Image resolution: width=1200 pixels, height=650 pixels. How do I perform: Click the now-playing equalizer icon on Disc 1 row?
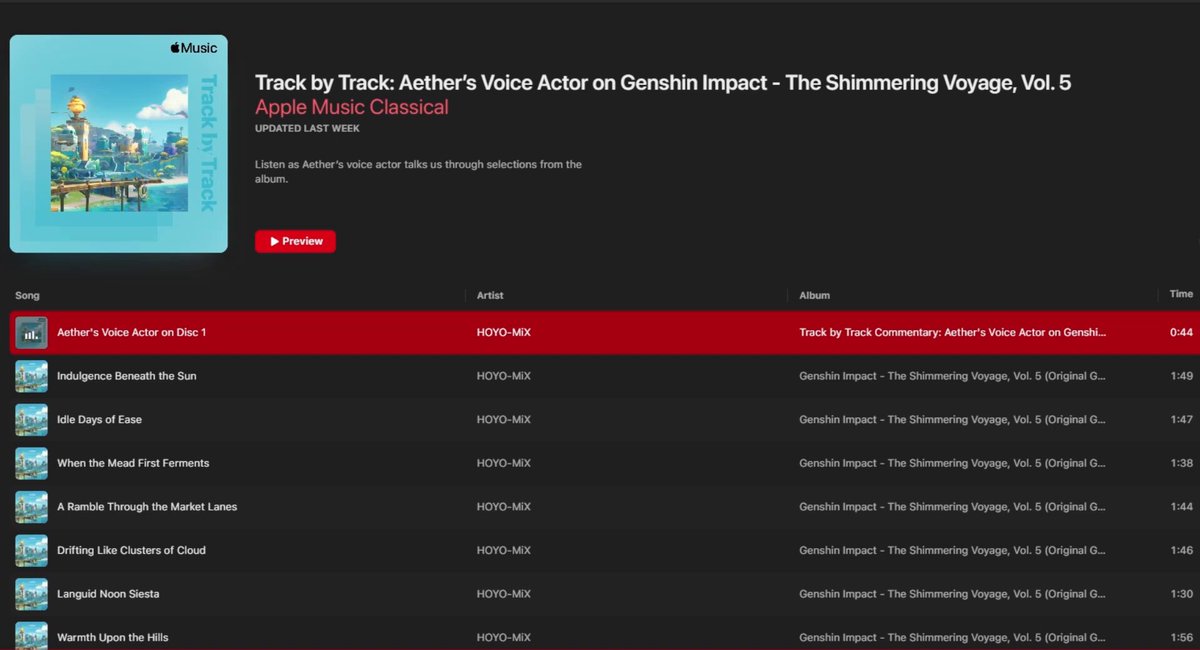[31, 332]
